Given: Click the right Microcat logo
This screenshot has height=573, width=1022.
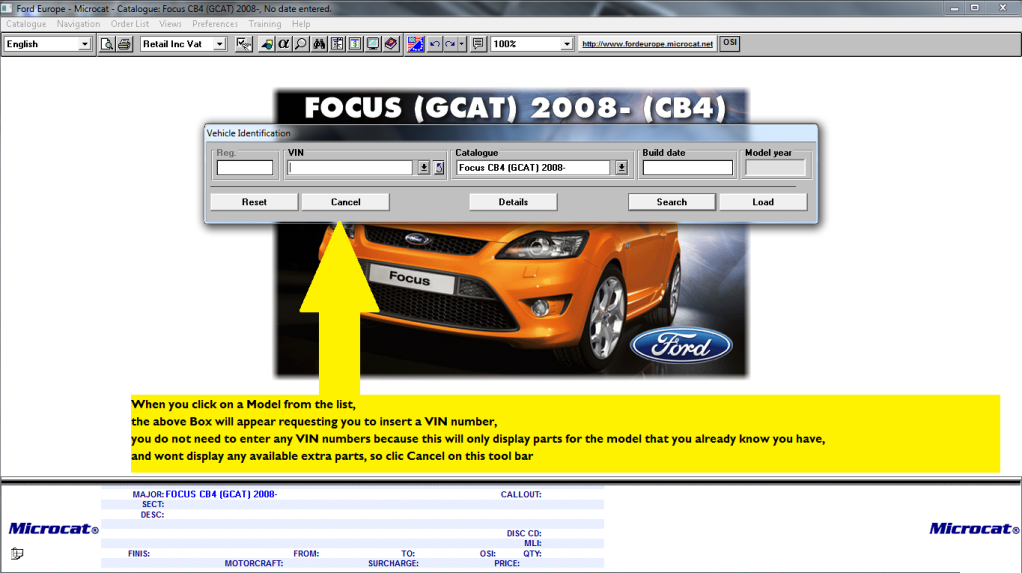Looking at the screenshot, I should [974, 529].
